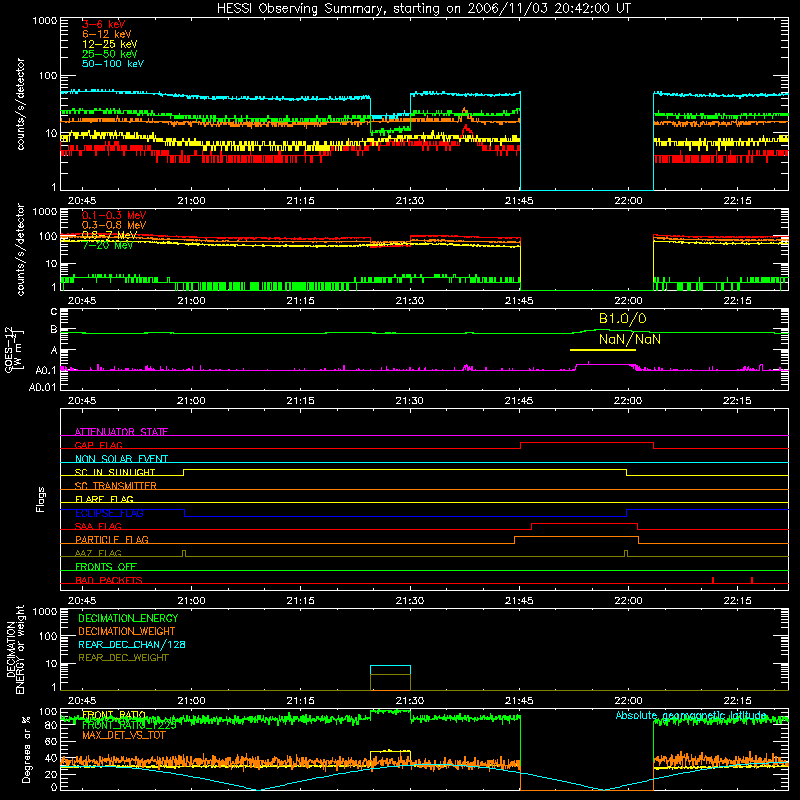The width and height of the screenshot is (800, 800).
Task: Click the 21:00 tick label under decimation panel
Action: (x=191, y=701)
